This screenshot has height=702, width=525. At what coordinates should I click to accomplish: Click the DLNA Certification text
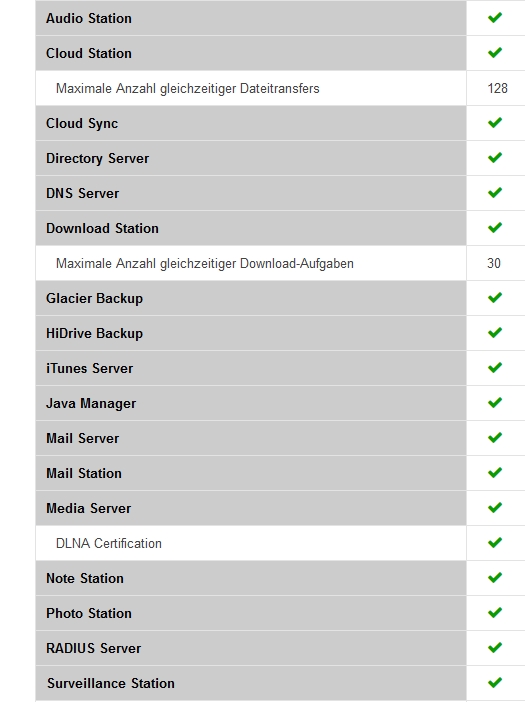pos(109,544)
